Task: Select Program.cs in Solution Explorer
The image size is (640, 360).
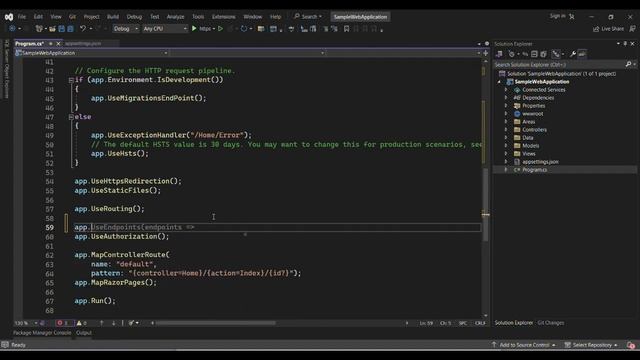Action: click(x=534, y=170)
